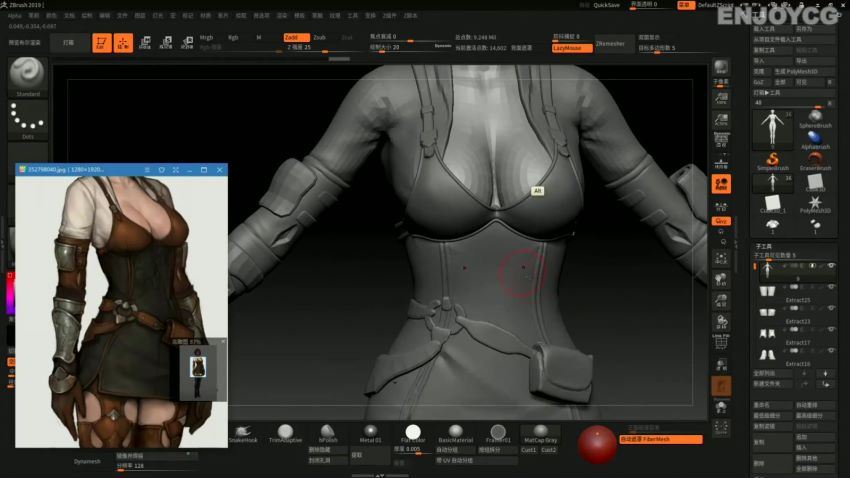Click the QuickSave button
The width and height of the screenshot is (850, 478).
tap(607, 5)
